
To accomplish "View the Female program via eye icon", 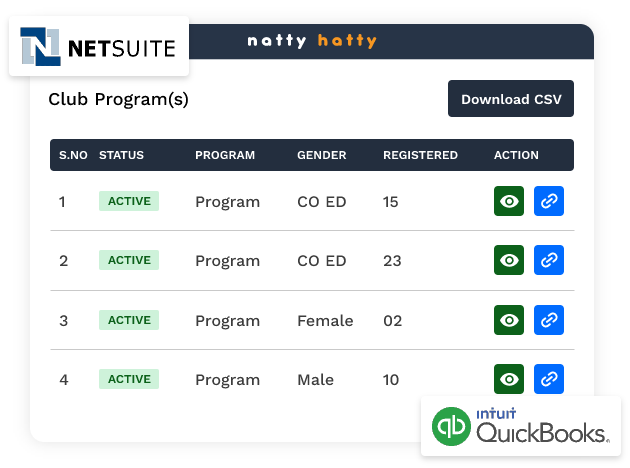I will [x=509, y=320].
